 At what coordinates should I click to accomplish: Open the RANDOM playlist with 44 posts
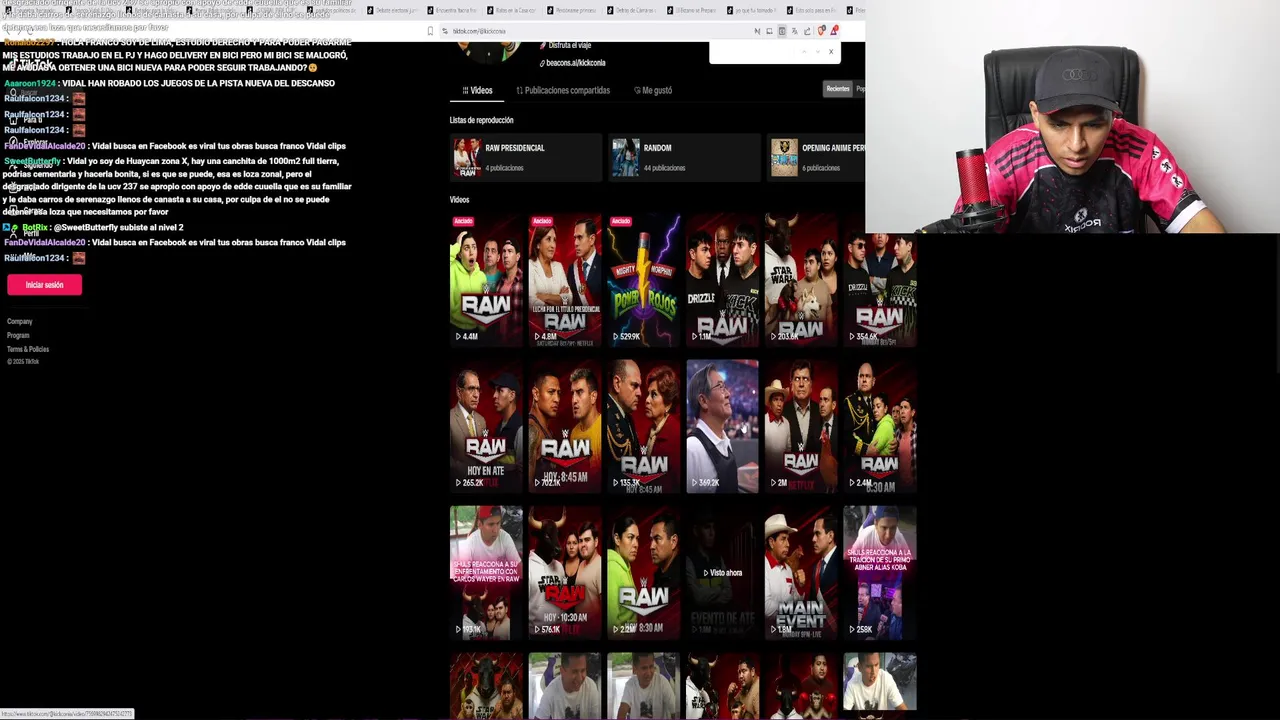coord(685,158)
